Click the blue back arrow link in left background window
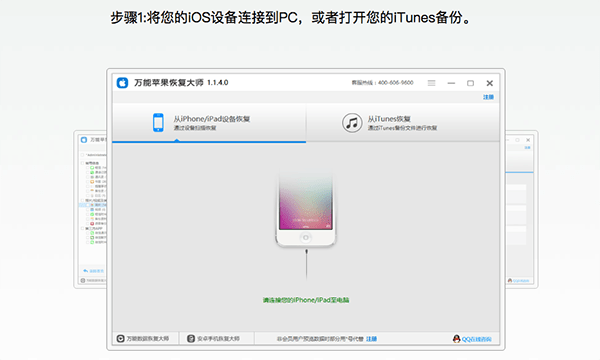Screen dimensions: 600x360 pos(93,271)
